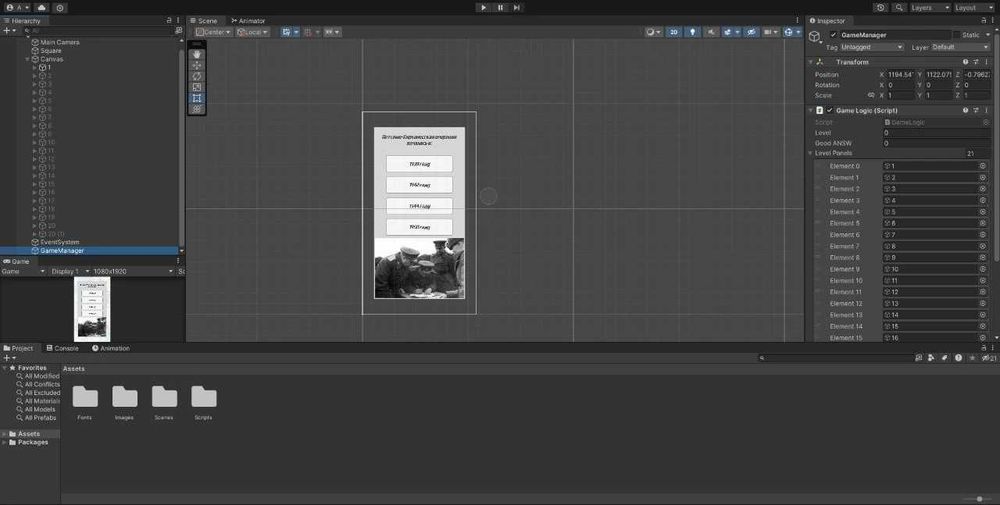Select the Scale tool
Screen dimensions: 1000x505
tap(196, 87)
